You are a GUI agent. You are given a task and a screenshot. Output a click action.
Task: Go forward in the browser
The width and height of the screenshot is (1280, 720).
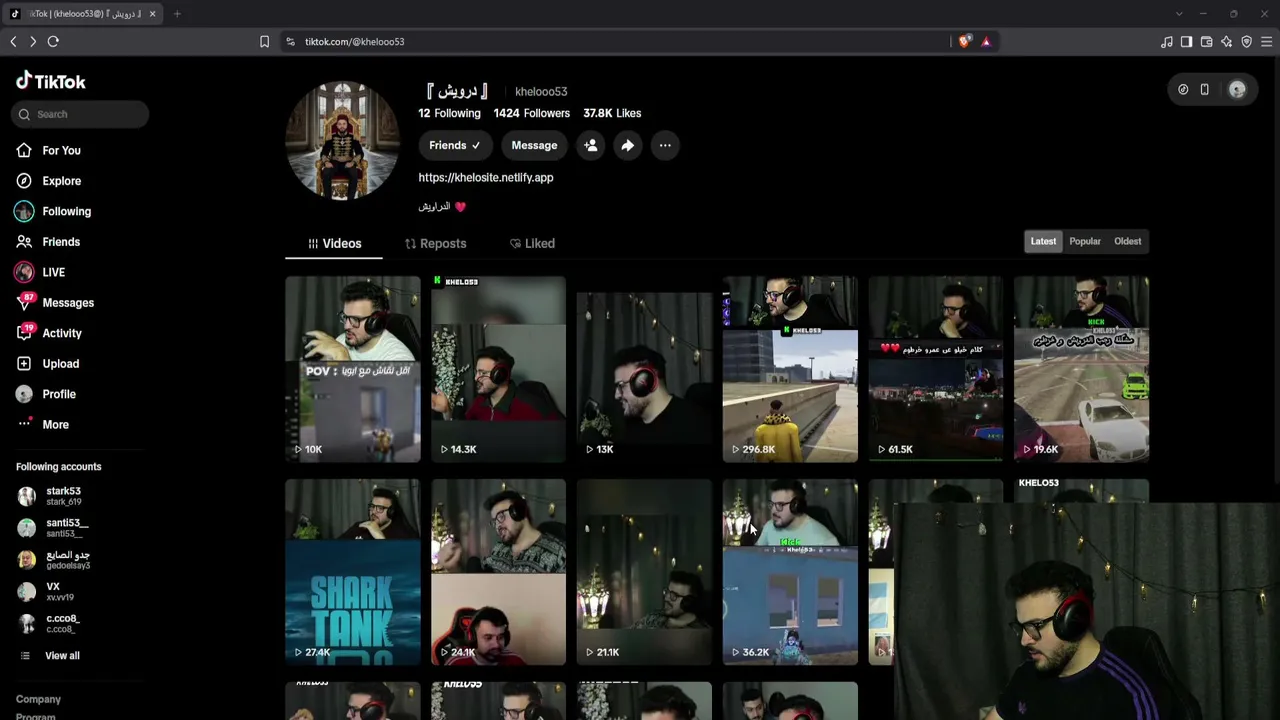tap(33, 42)
